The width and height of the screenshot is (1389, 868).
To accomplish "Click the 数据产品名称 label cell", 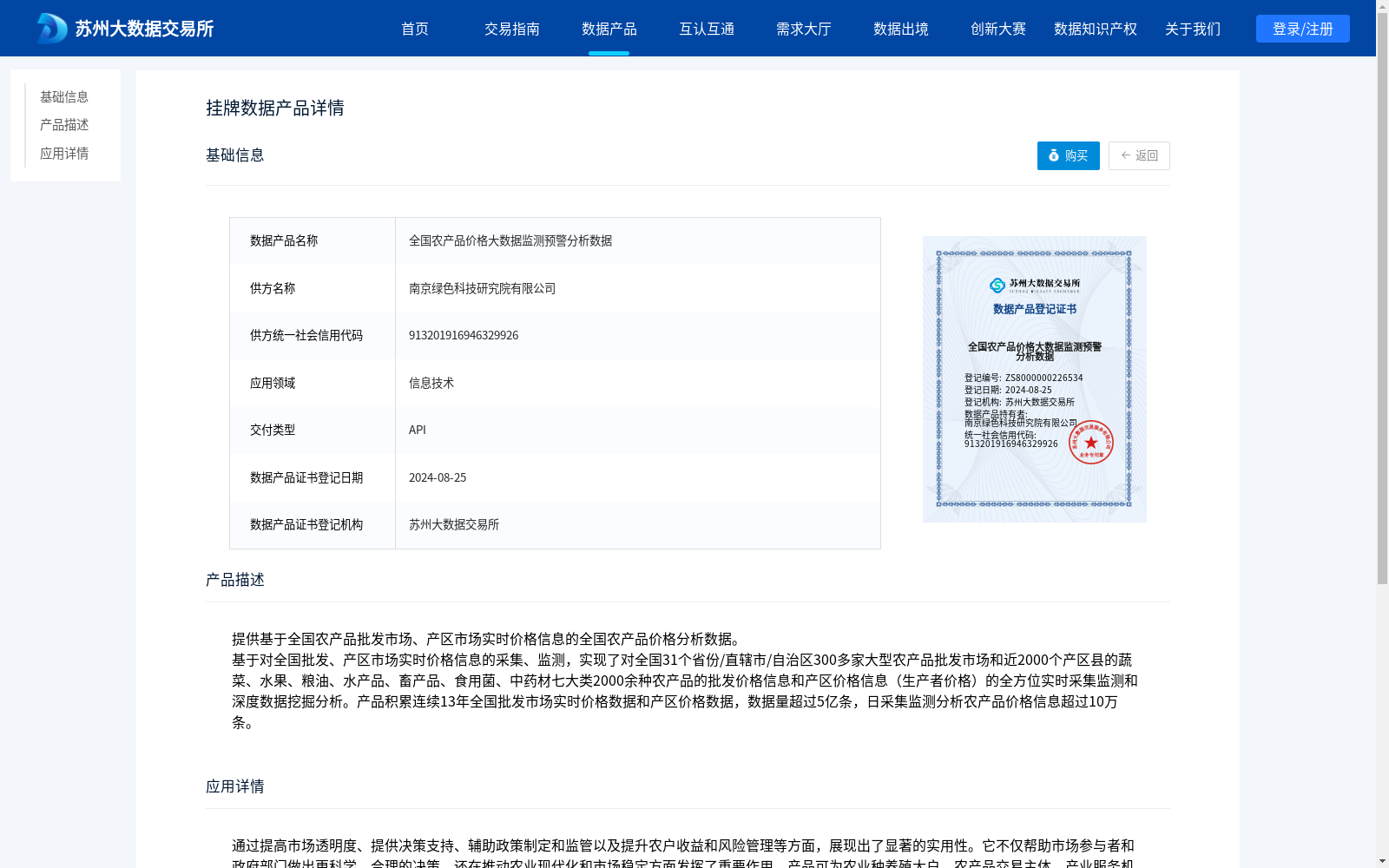I will point(313,241).
